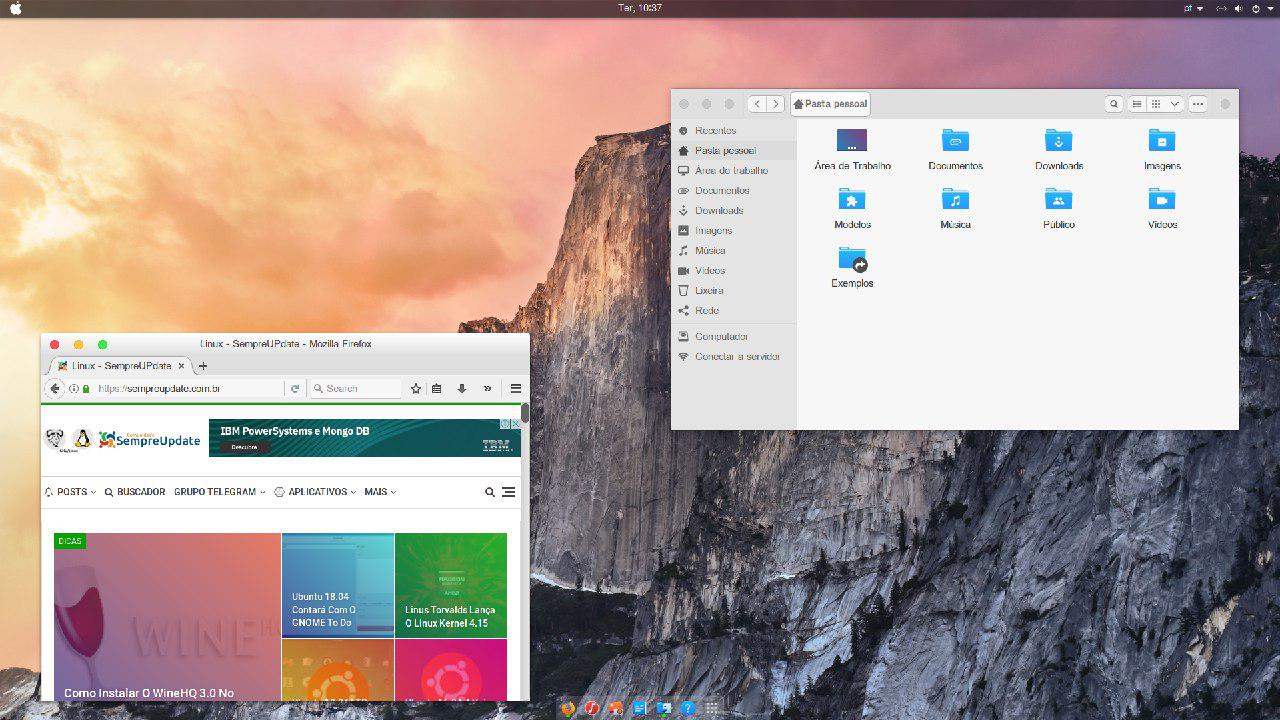Expand the APLICATIVOS menu
The image size is (1280, 720).
pyautogui.click(x=315, y=492)
